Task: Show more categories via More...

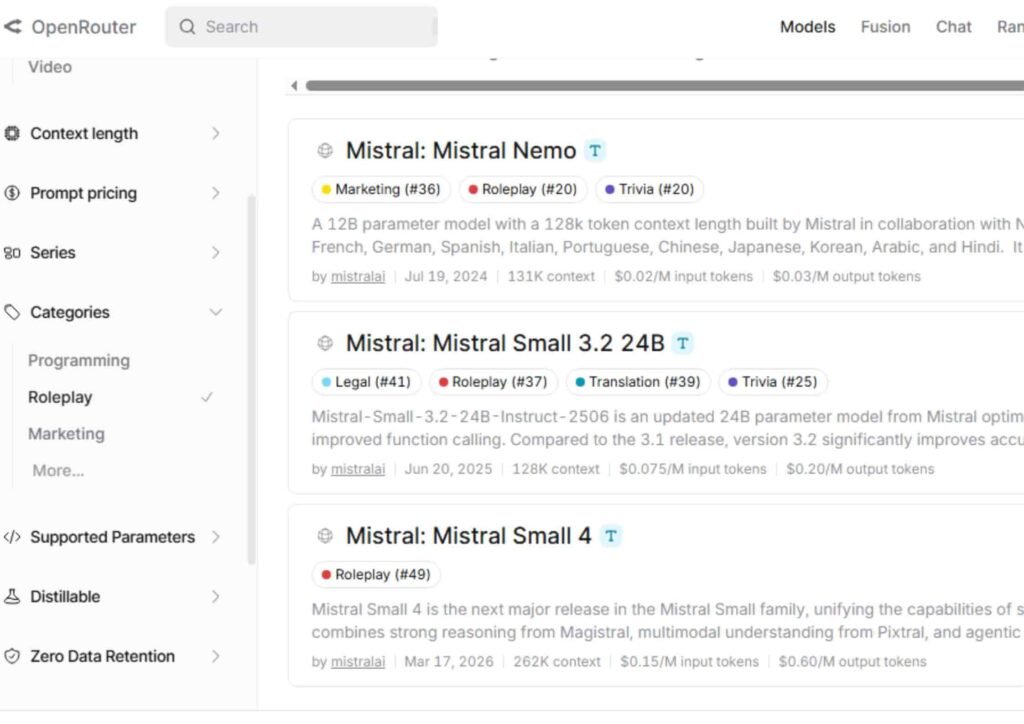Action: (x=58, y=471)
